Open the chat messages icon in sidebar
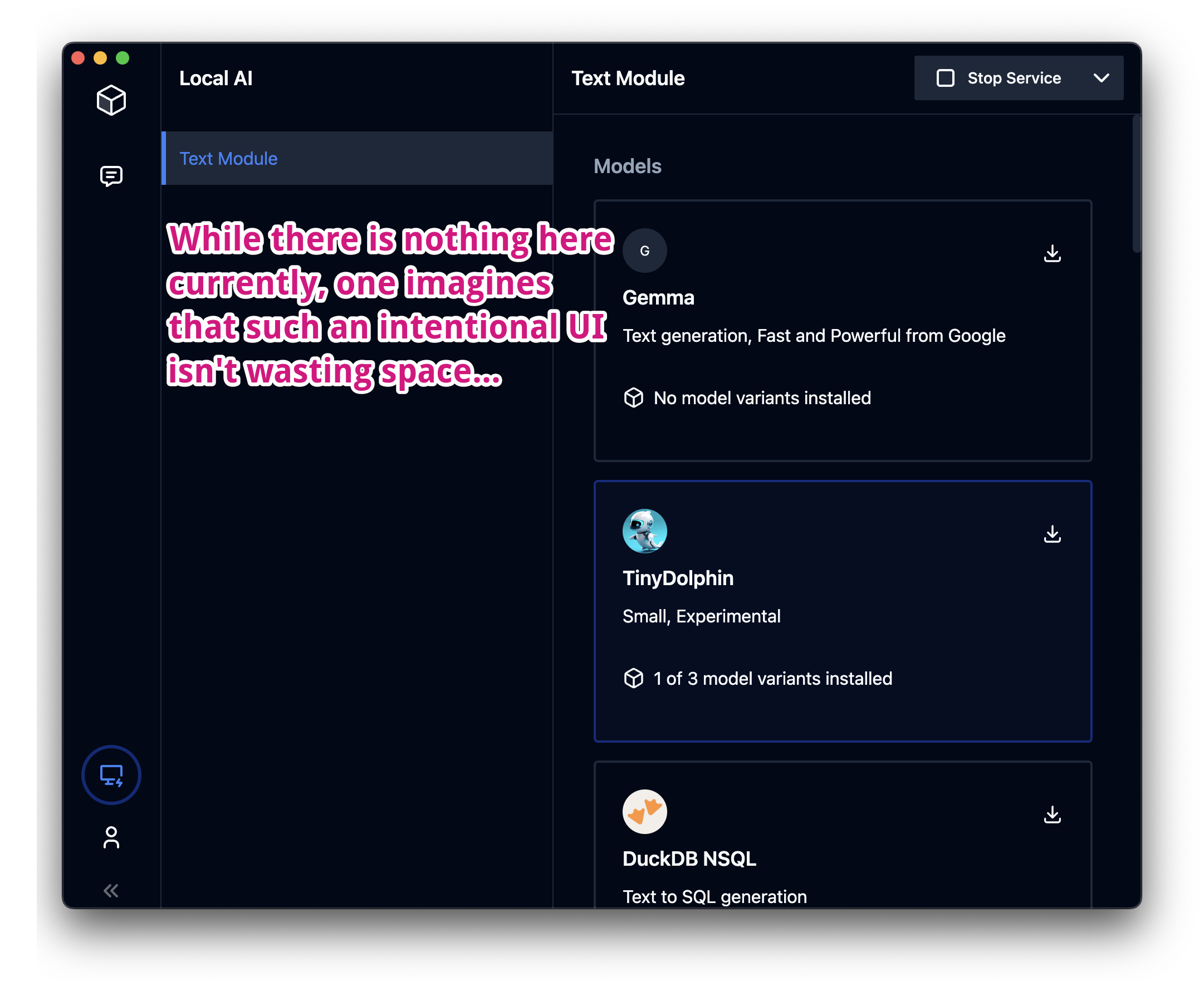Viewport: 1204px width, 991px height. 111,176
